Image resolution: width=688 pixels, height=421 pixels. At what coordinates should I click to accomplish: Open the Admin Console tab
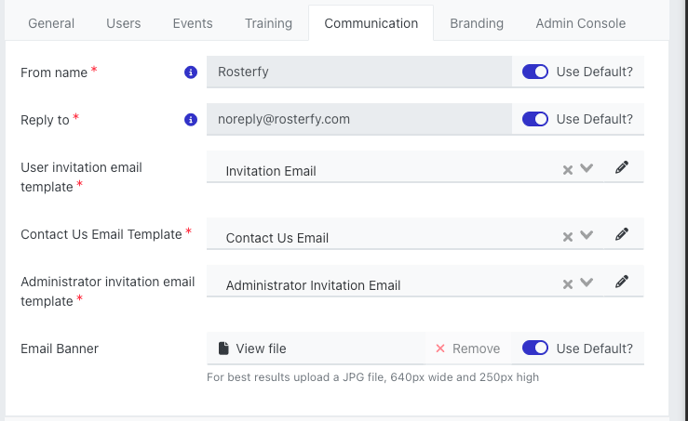pos(580,23)
